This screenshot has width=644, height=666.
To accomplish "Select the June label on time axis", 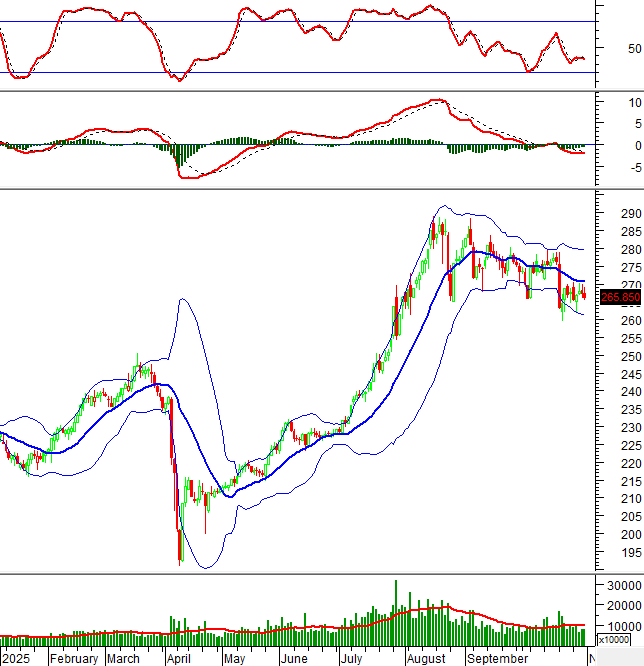I will [293, 659].
